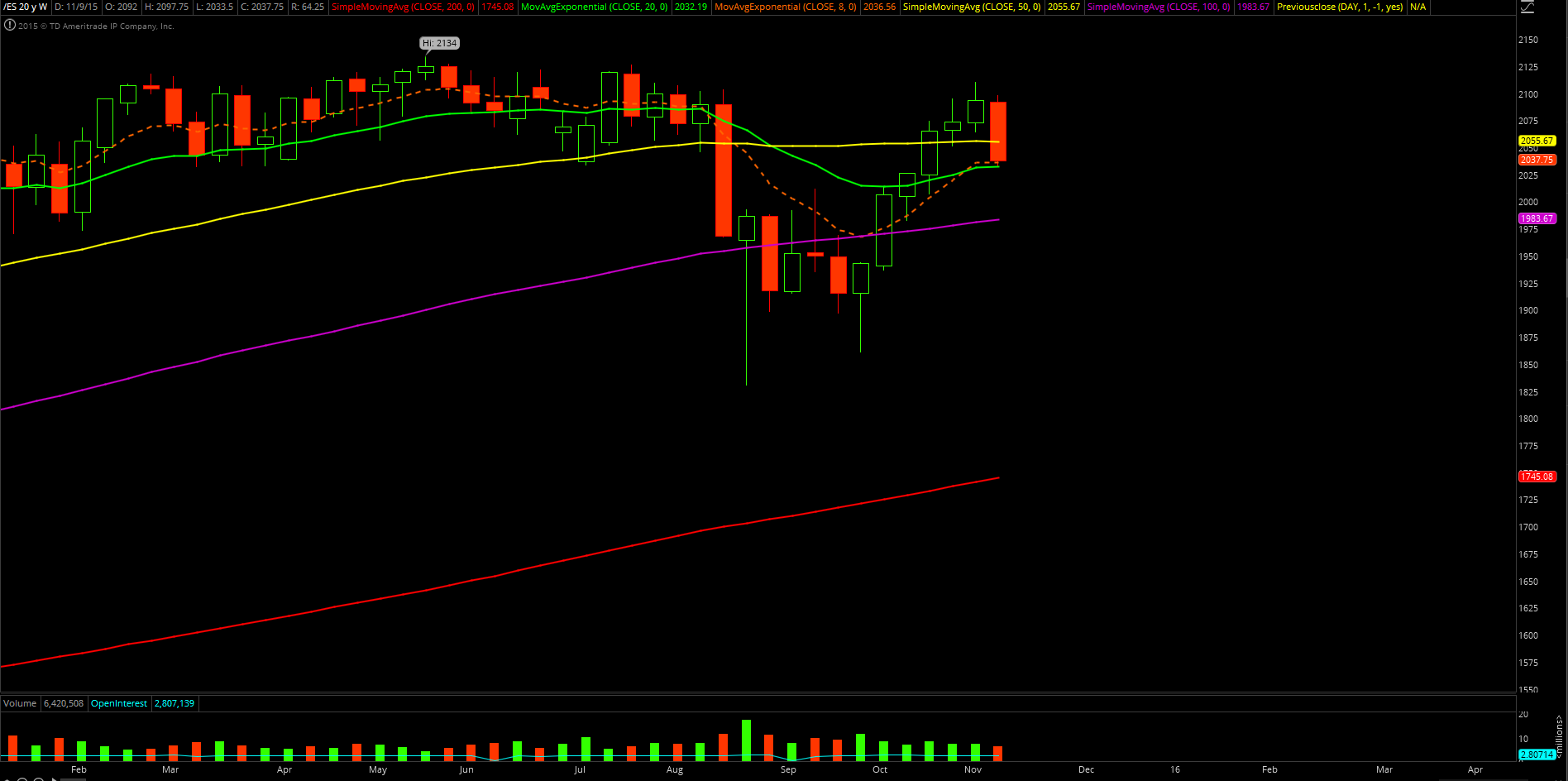1568x781 pixels.
Task: Click the Aug label on the time axis
Action: (675, 769)
